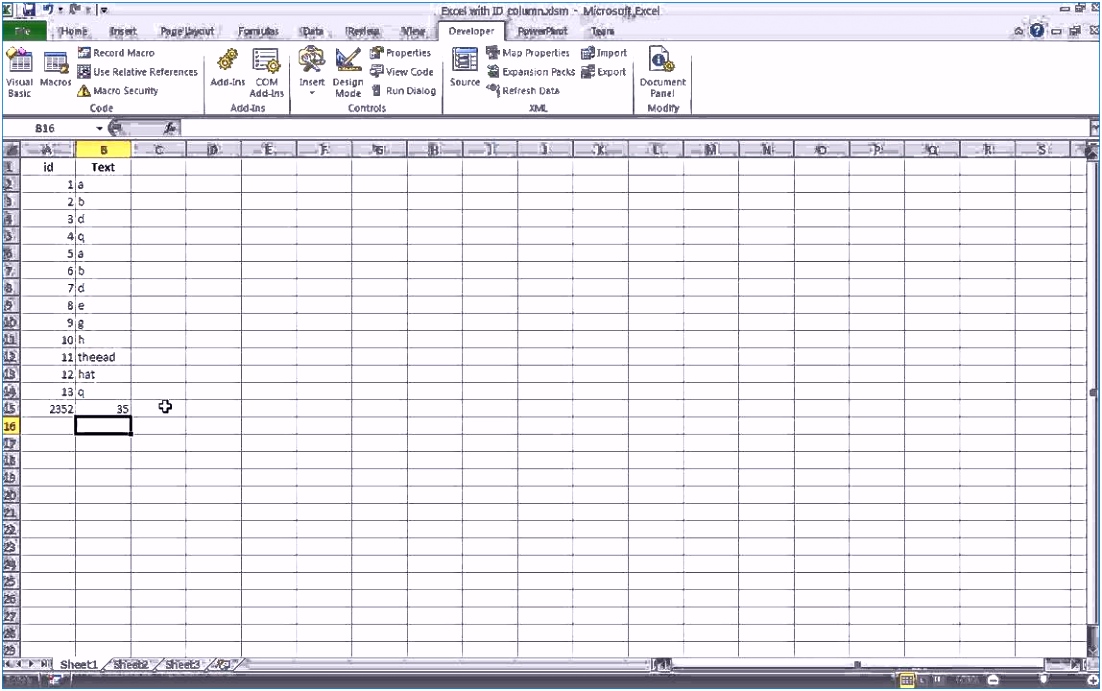Select cell with value 35

click(103, 409)
